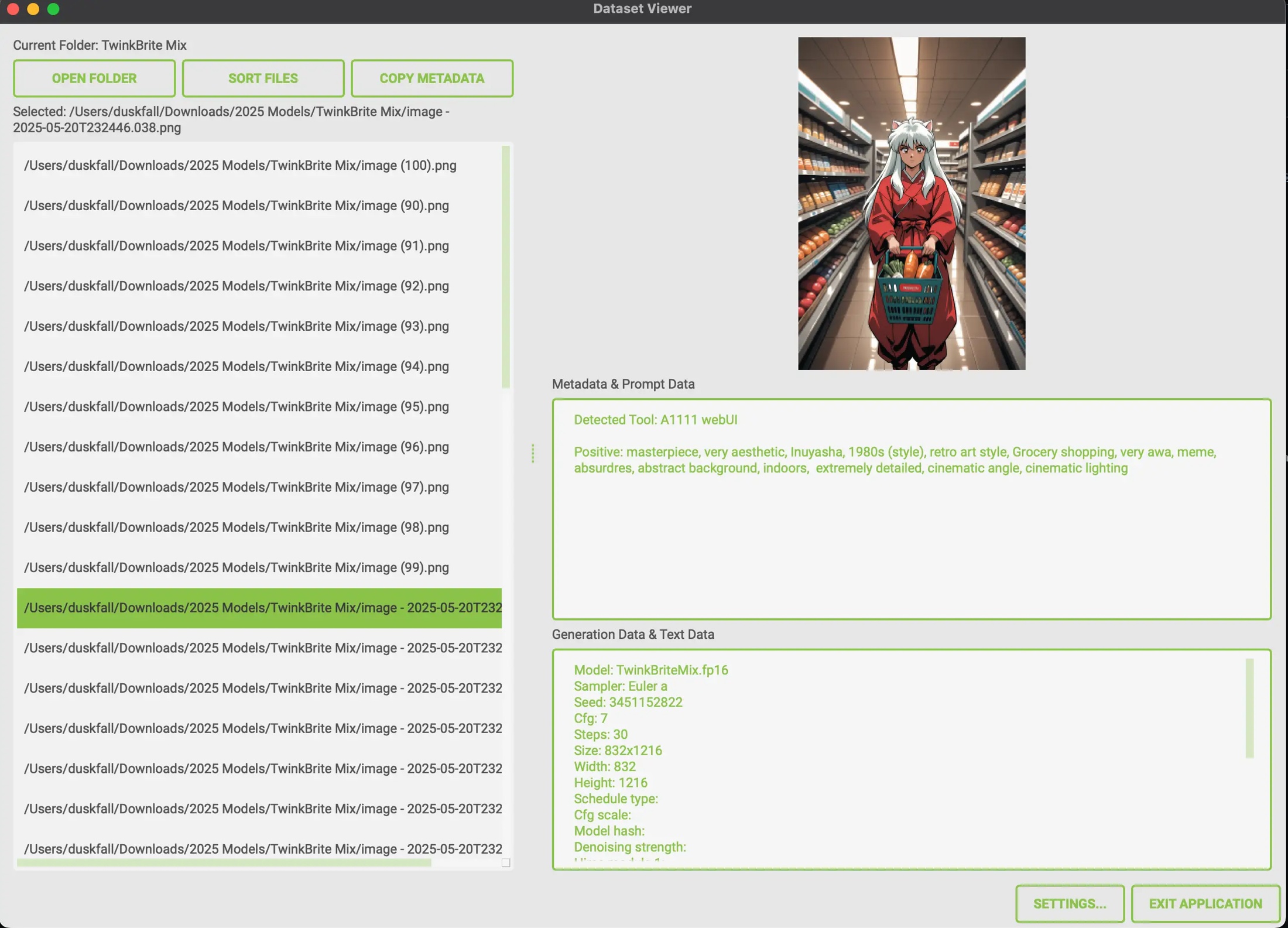Select image (100).png in the file list
The height and width of the screenshot is (928, 1288).
(x=259, y=166)
